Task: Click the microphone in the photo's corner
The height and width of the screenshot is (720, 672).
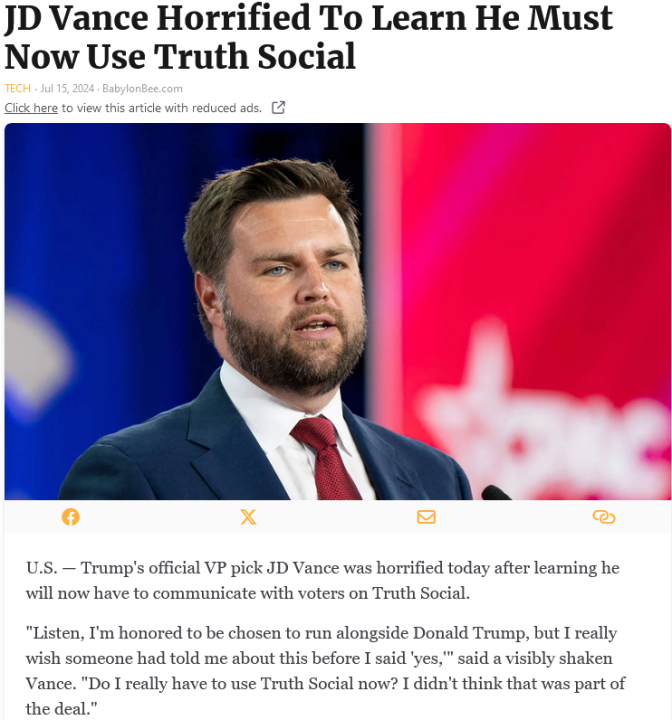Action: pyautogui.click(x=495, y=492)
